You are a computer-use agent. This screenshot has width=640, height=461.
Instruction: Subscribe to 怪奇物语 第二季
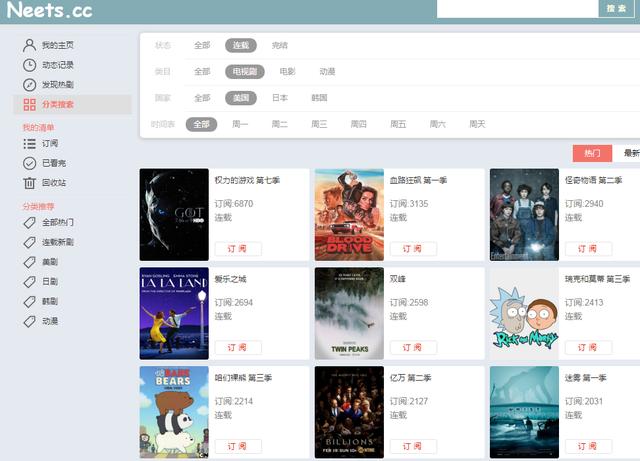tap(589, 249)
